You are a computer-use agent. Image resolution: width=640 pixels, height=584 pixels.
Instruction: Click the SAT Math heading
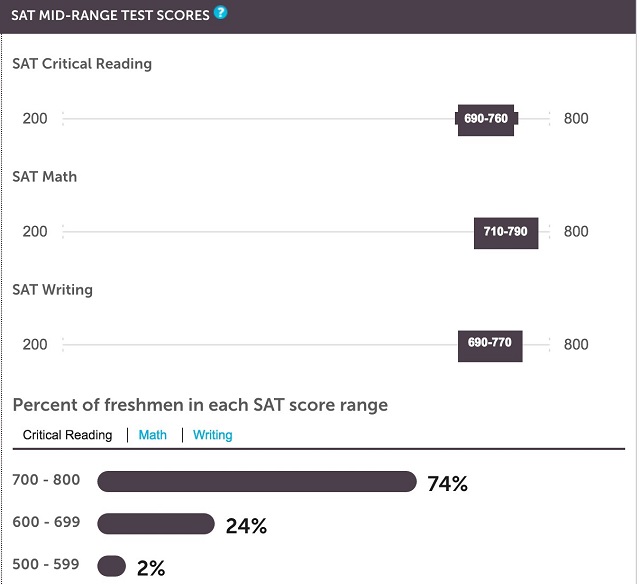[x=44, y=177]
